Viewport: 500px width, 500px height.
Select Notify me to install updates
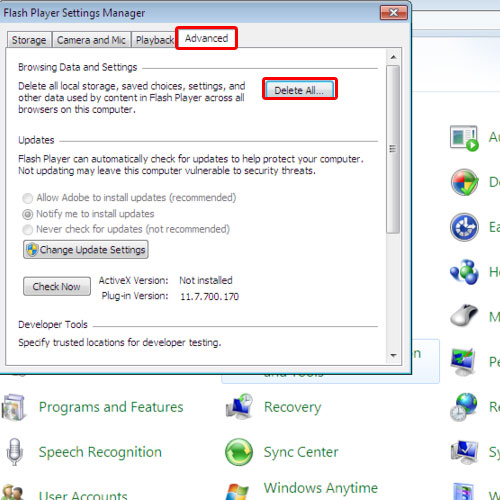[28, 214]
